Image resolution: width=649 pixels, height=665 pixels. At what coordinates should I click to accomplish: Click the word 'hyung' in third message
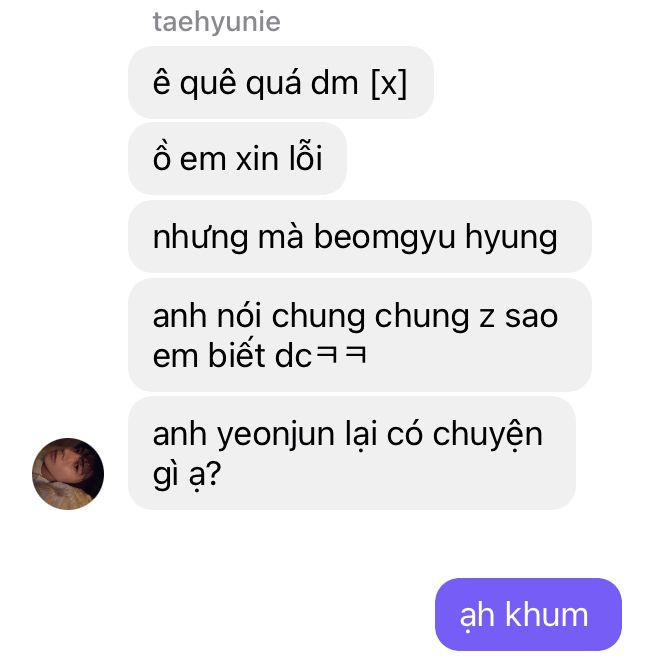click(x=511, y=239)
